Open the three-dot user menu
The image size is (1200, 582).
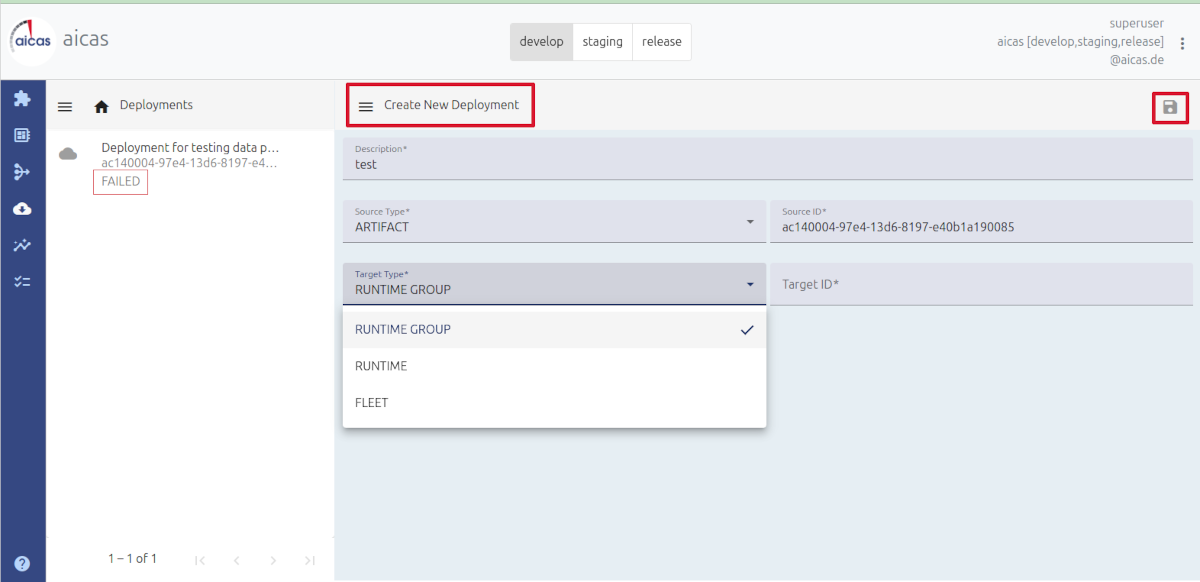tap(1182, 43)
